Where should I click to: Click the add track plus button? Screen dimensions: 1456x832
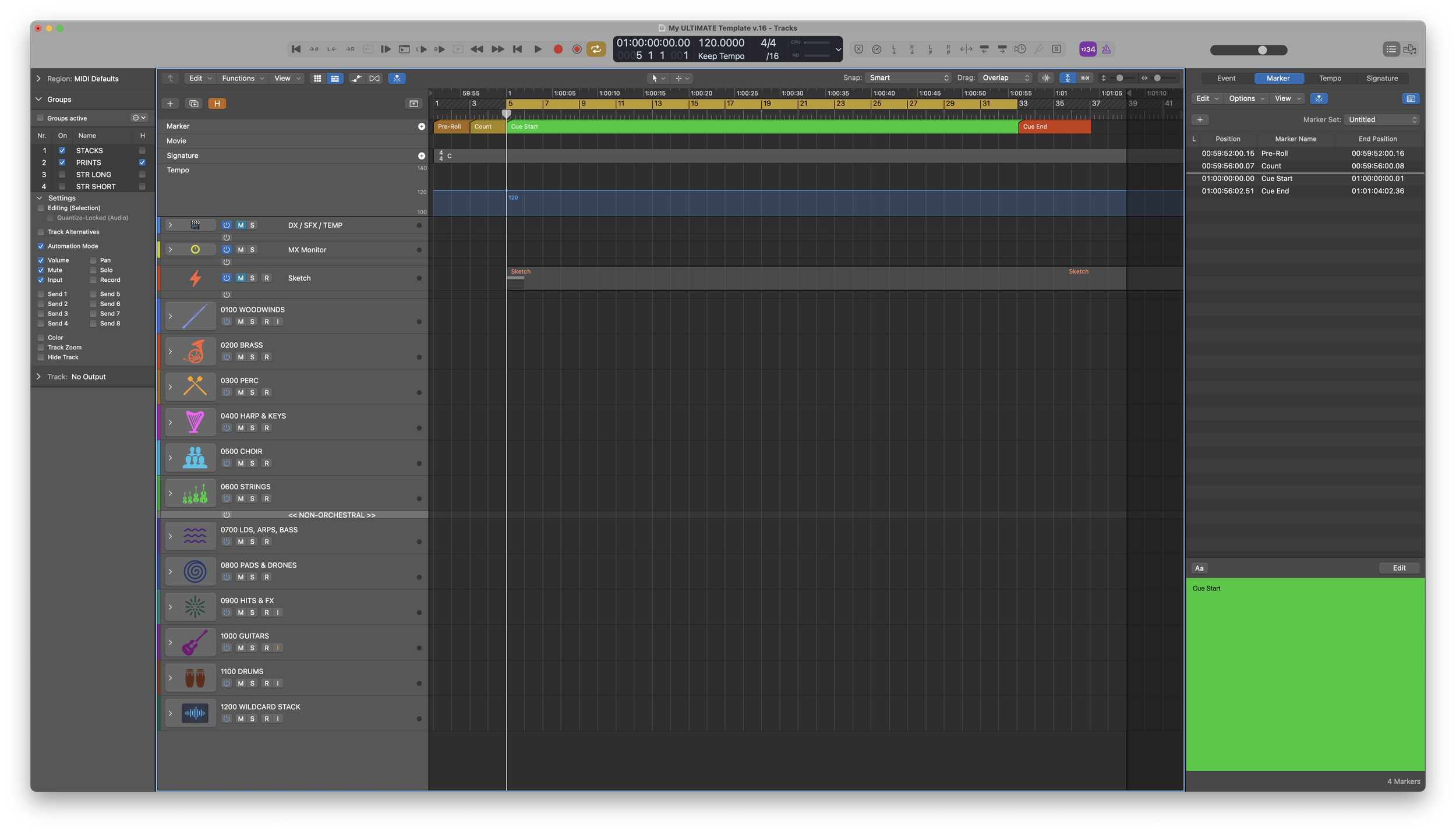tap(170, 104)
